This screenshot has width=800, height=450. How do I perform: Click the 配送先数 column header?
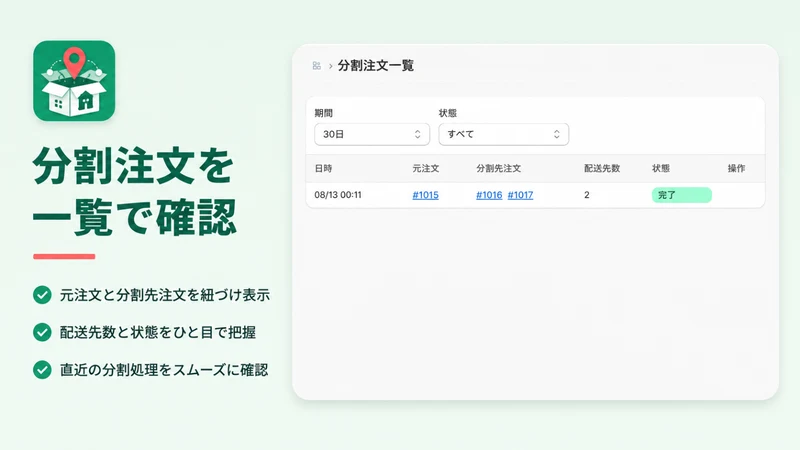[x=602, y=168]
